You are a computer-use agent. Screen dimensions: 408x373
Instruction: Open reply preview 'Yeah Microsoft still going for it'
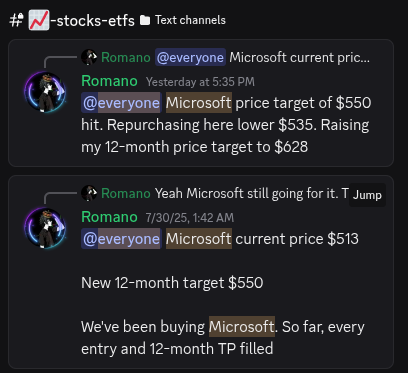pos(252,193)
